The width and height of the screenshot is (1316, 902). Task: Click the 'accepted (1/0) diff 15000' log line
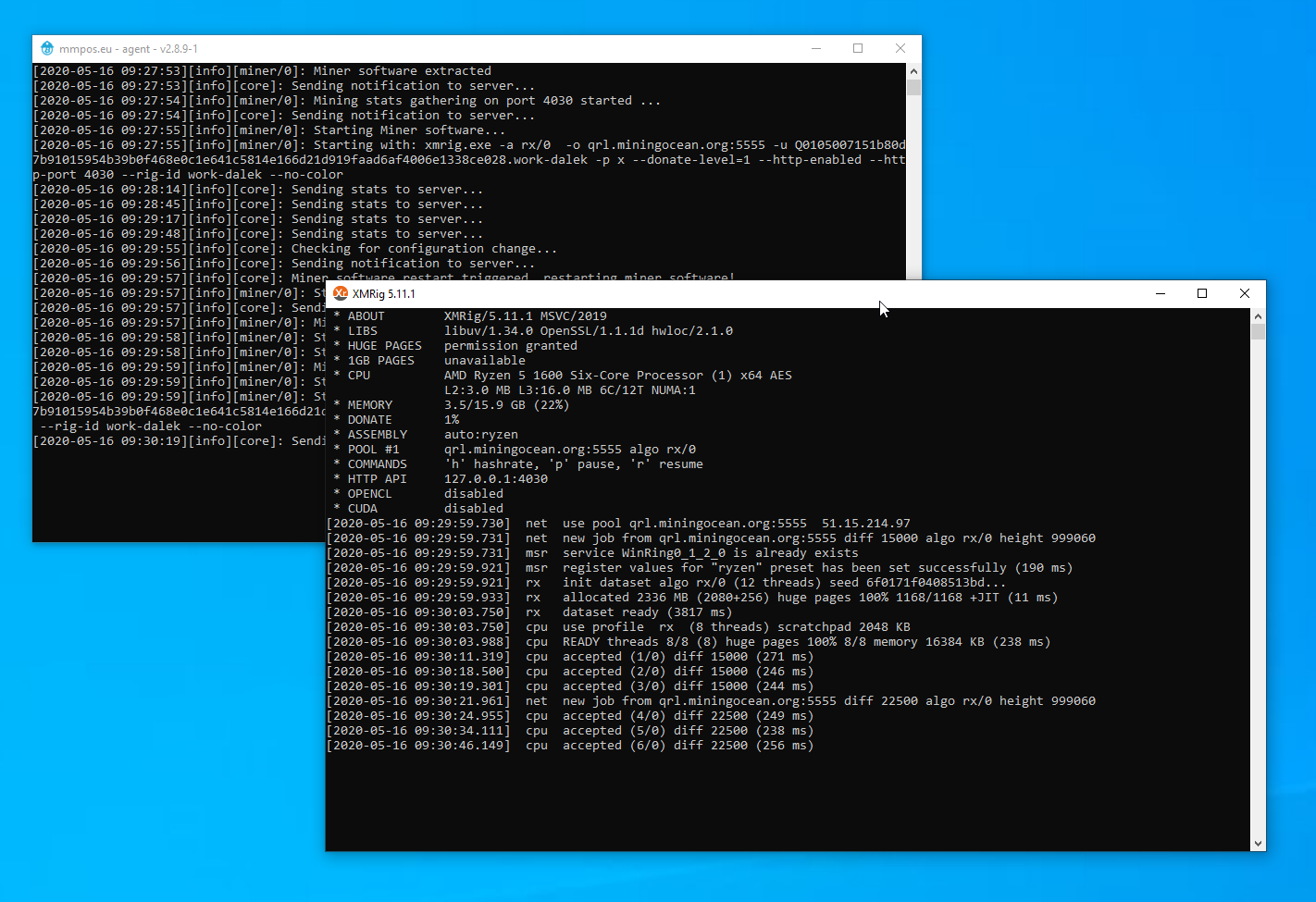click(569, 656)
